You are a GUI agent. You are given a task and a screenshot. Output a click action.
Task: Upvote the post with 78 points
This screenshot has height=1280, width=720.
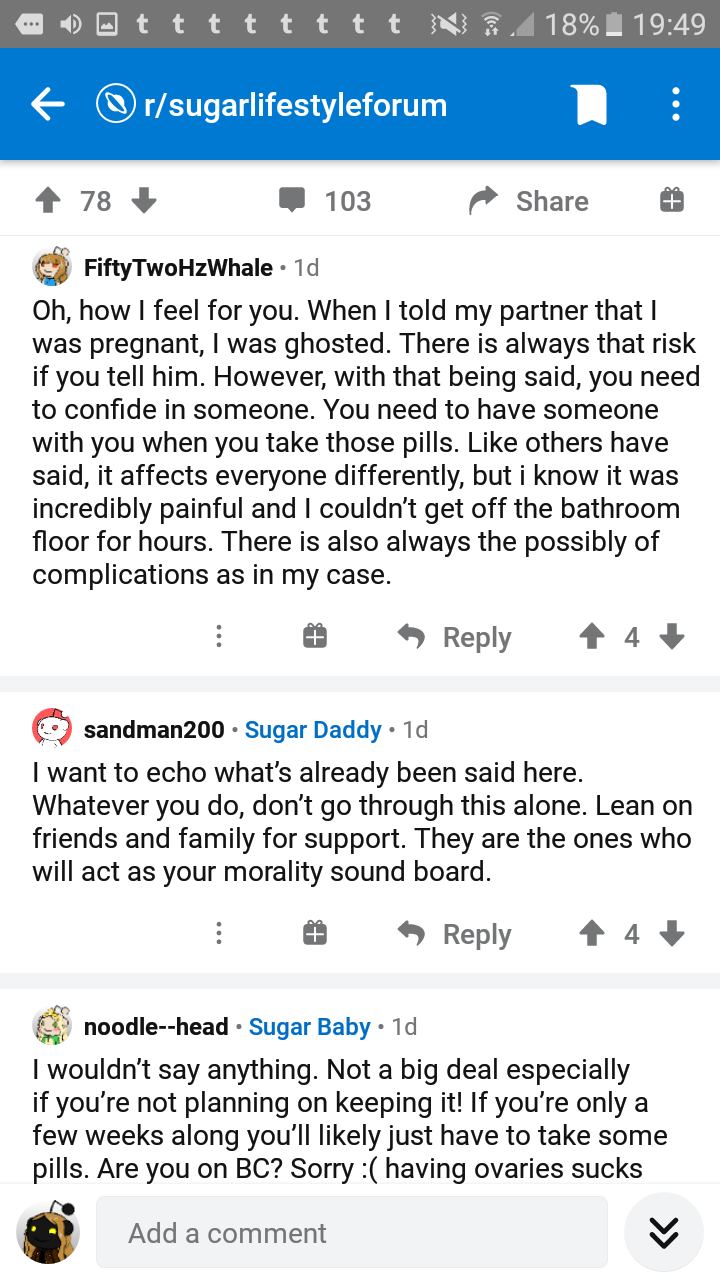pyautogui.click(x=48, y=201)
